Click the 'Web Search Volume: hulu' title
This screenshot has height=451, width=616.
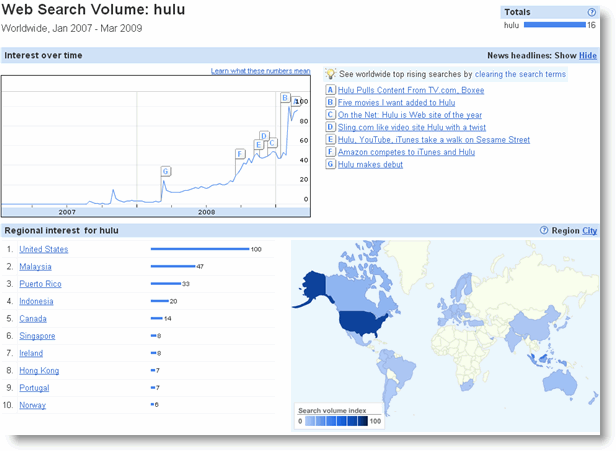click(x=93, y=9)
